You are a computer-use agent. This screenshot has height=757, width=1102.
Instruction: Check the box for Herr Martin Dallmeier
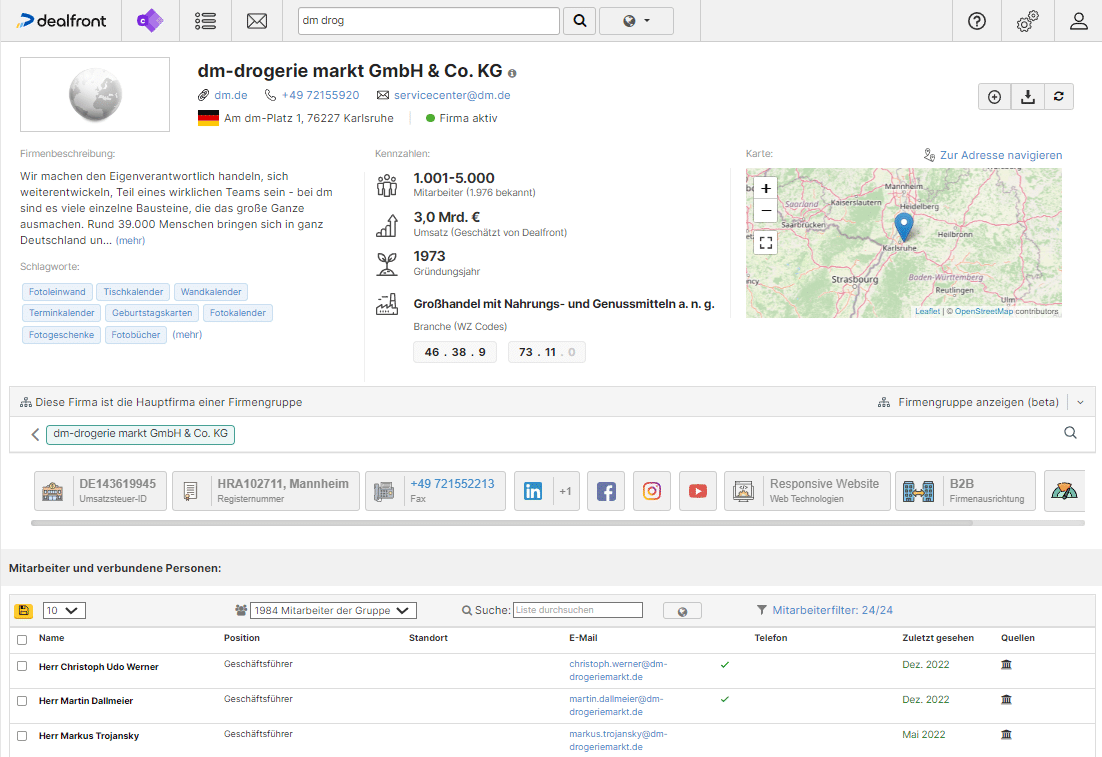tap(22, 701)
